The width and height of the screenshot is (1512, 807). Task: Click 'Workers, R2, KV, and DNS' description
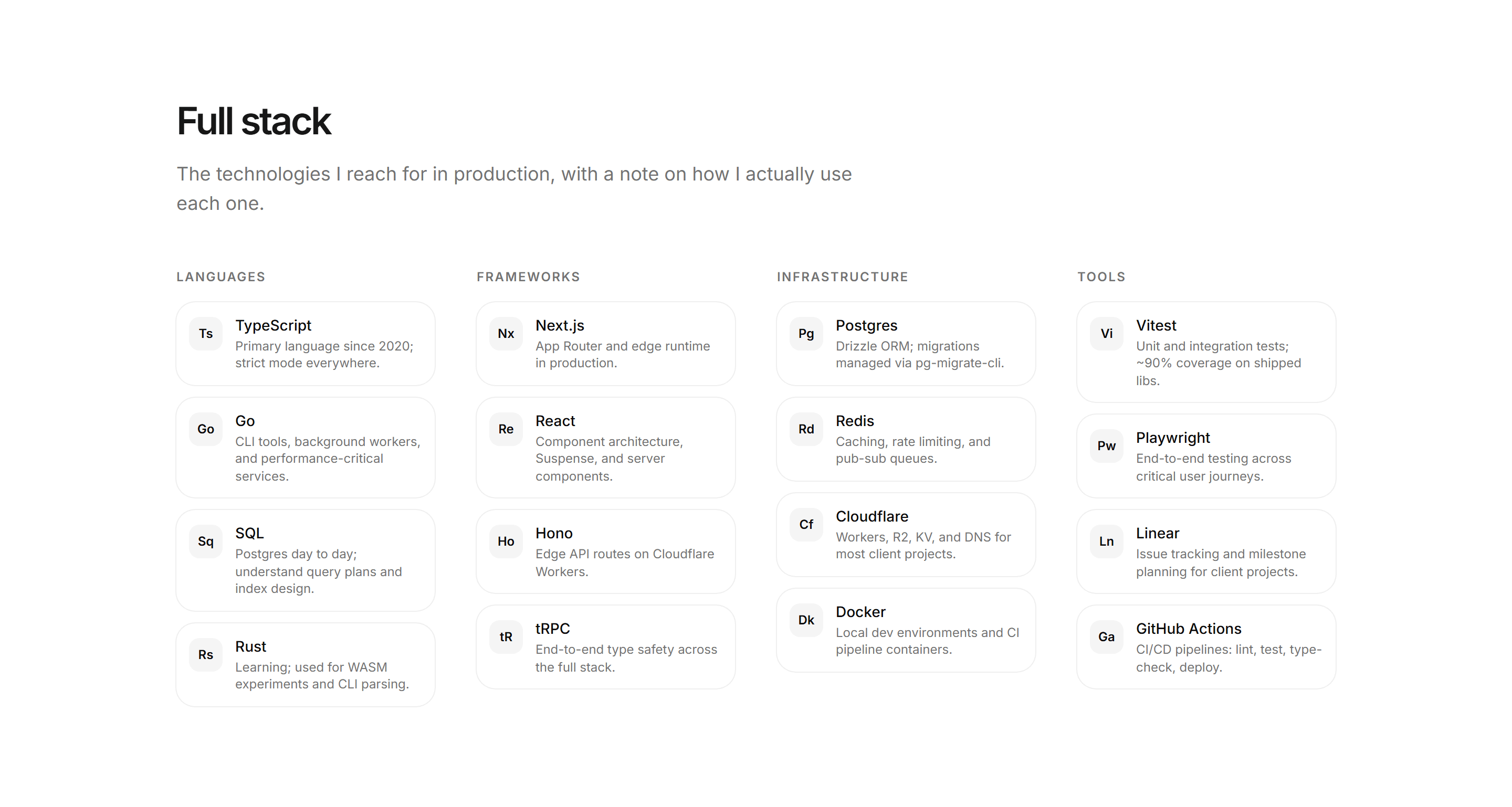923,546
